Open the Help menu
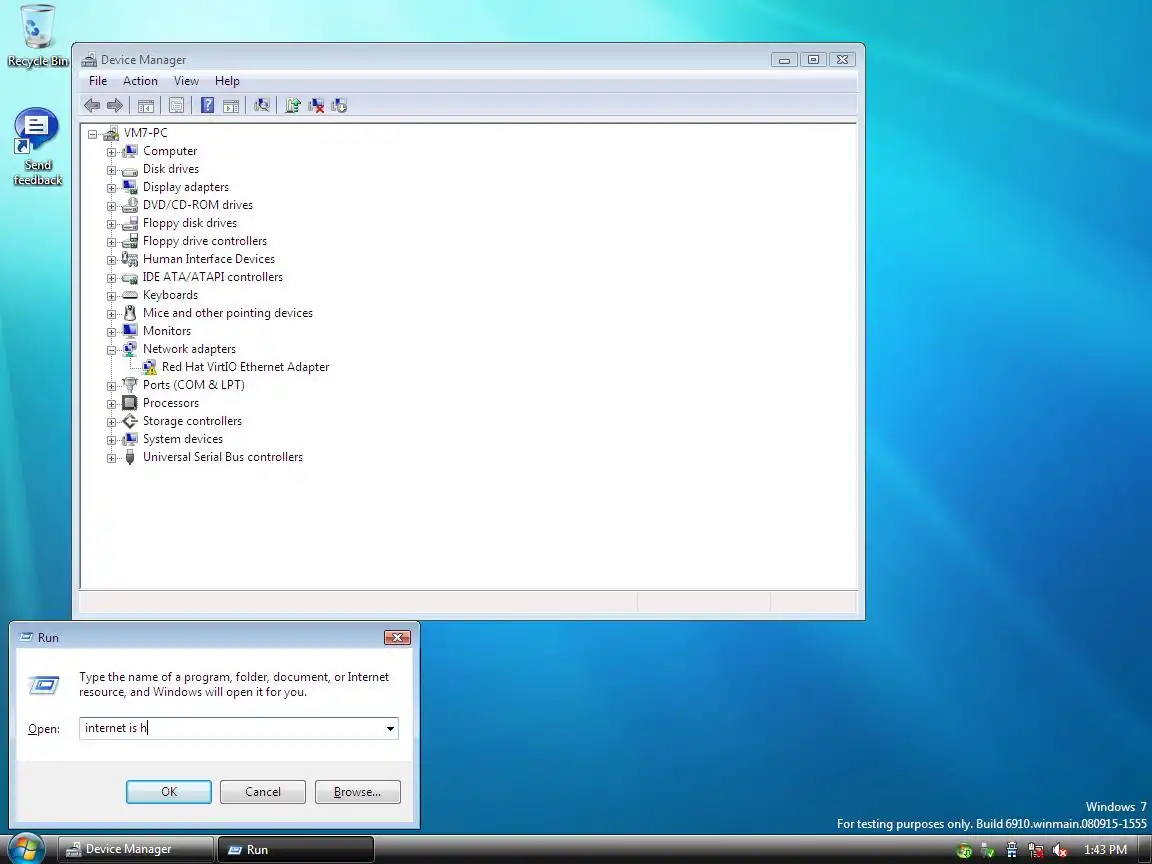This screenshot has width=1152, height=864. 227,81
